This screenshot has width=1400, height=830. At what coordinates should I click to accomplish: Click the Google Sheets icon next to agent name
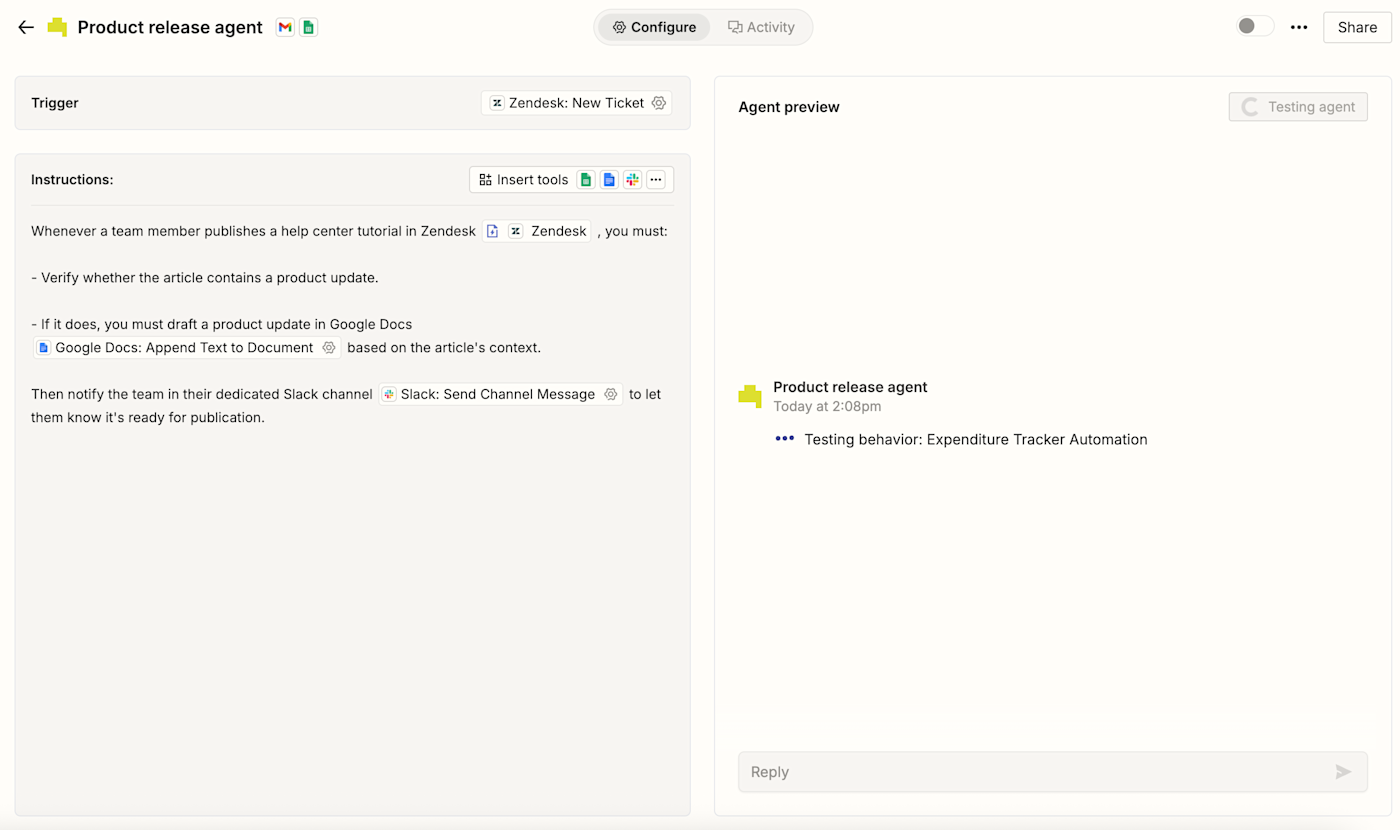point(309,27)
